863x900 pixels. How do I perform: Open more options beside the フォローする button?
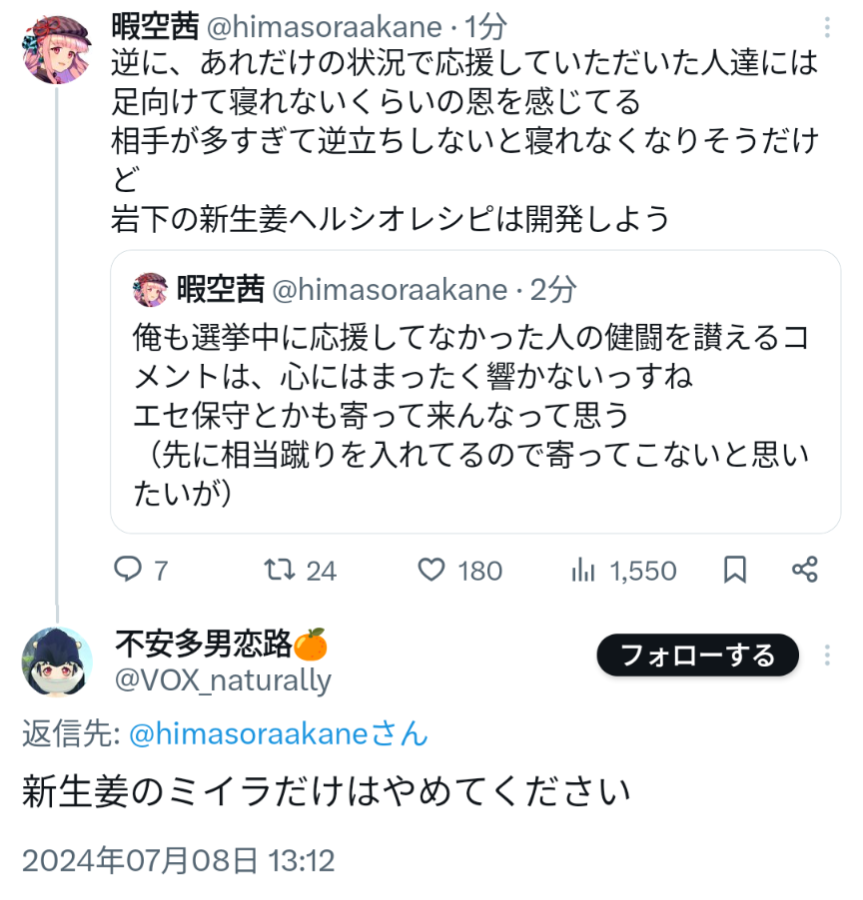[827, 656]
